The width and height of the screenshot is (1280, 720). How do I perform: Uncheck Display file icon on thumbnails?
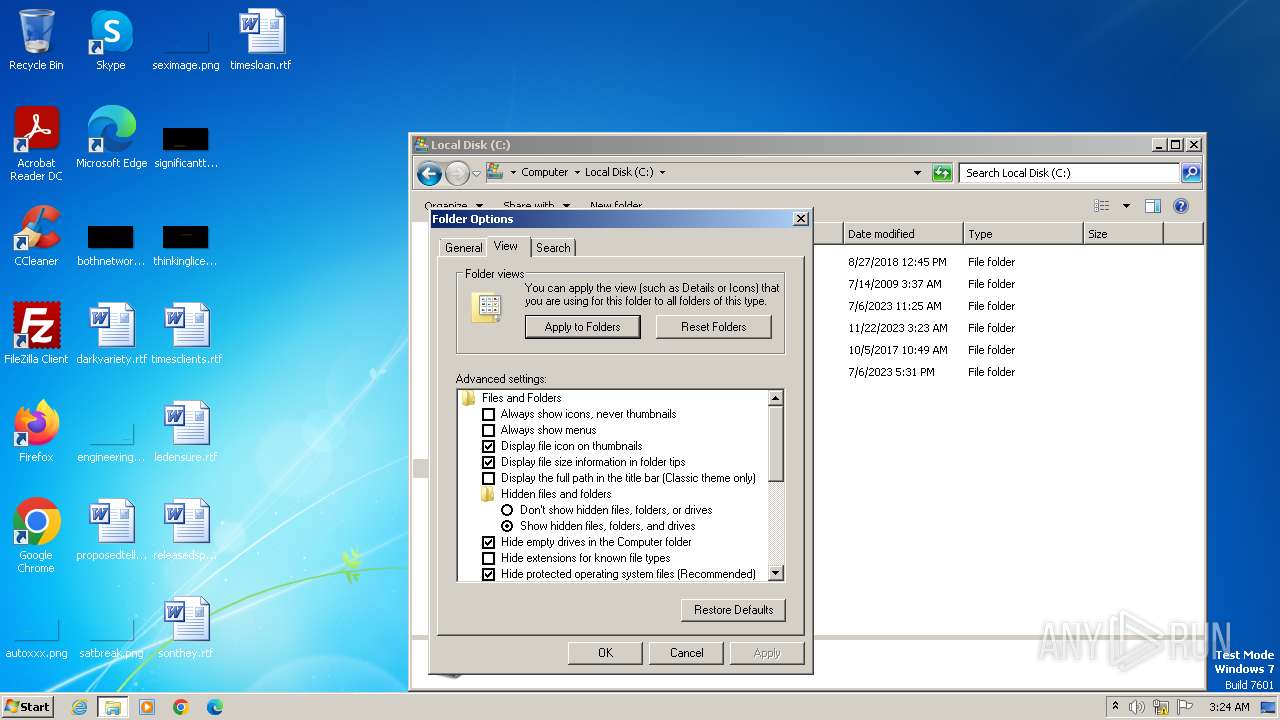click(x=489, y=446)
